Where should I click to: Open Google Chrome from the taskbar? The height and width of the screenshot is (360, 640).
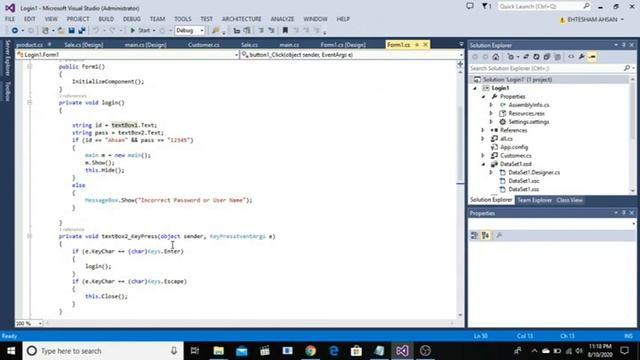(x=311, y=351)
